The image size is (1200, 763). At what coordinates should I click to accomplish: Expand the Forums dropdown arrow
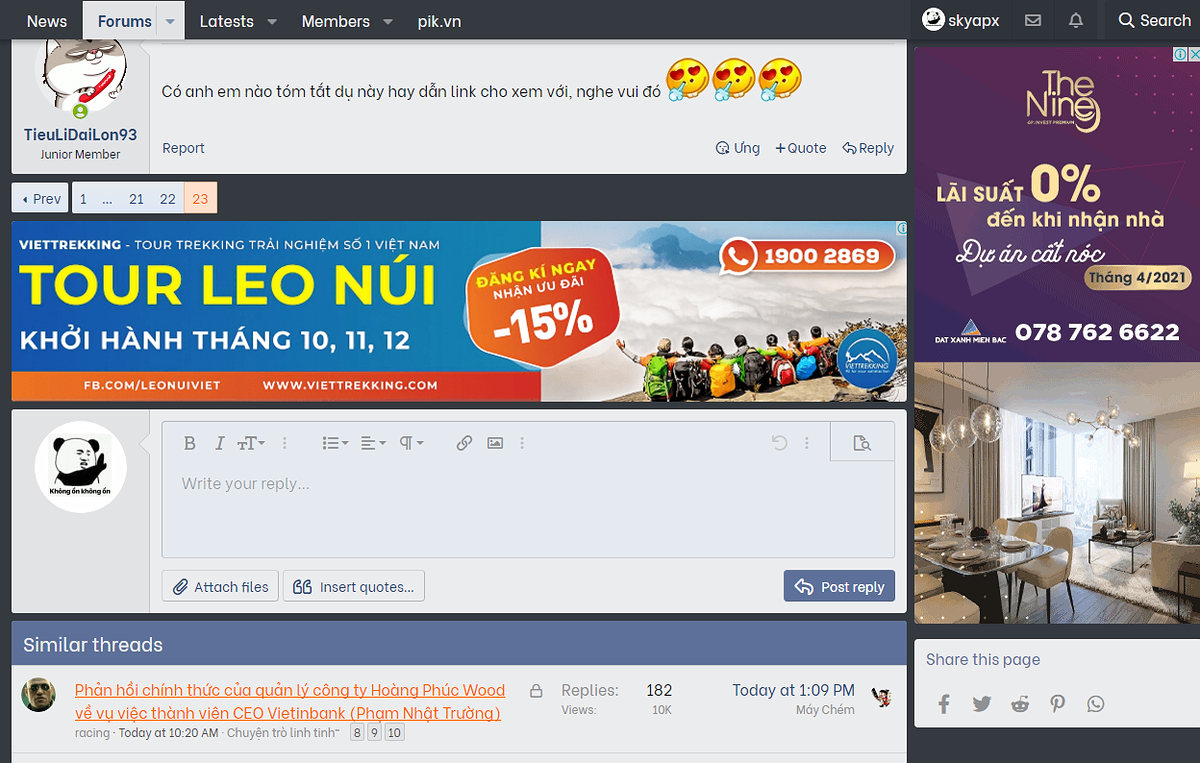pyautogui.click(x=170, y=21)
